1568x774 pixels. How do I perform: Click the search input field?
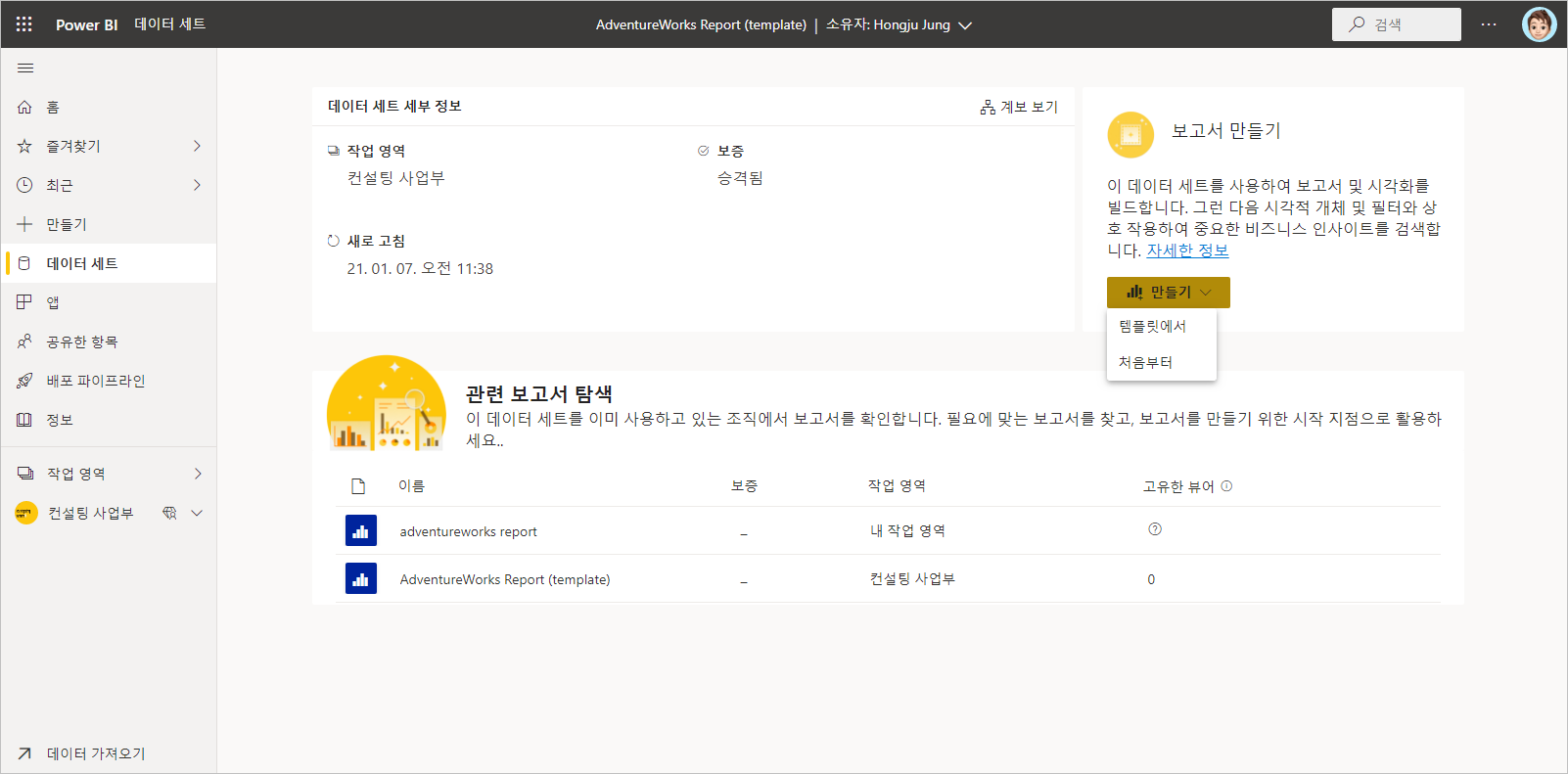coord(1396,24)
